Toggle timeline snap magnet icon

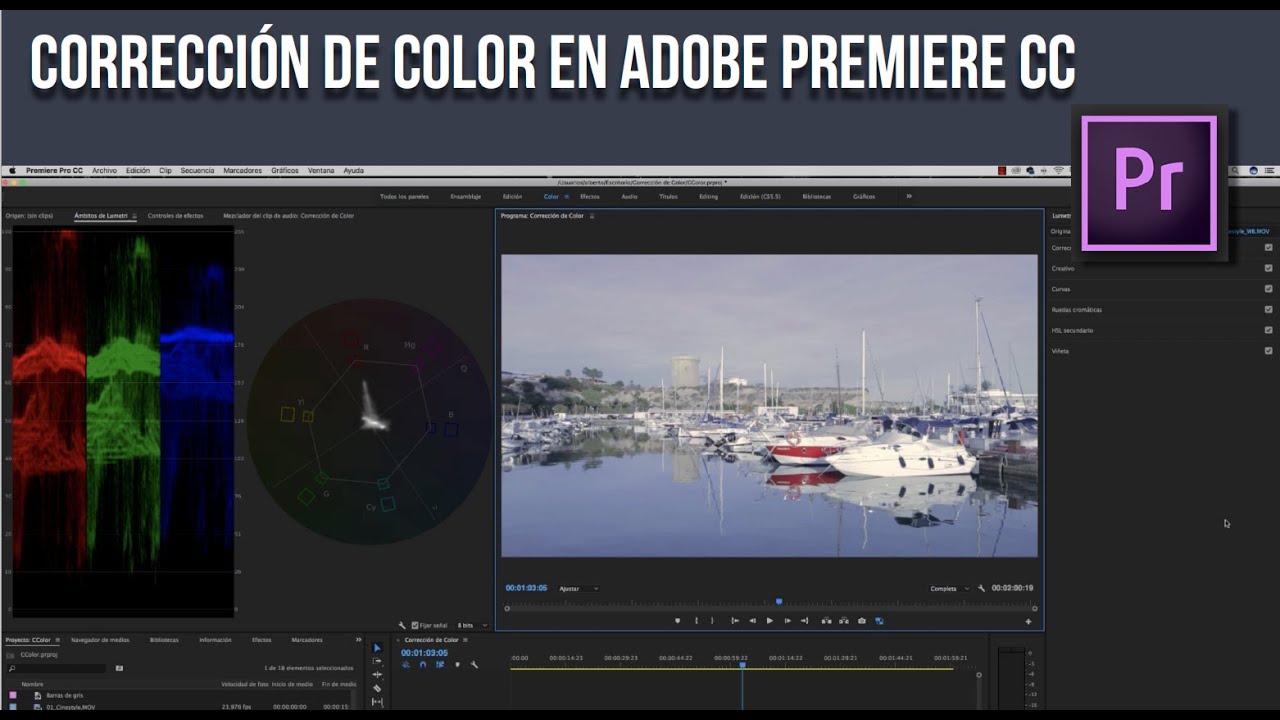coord(423,664)
